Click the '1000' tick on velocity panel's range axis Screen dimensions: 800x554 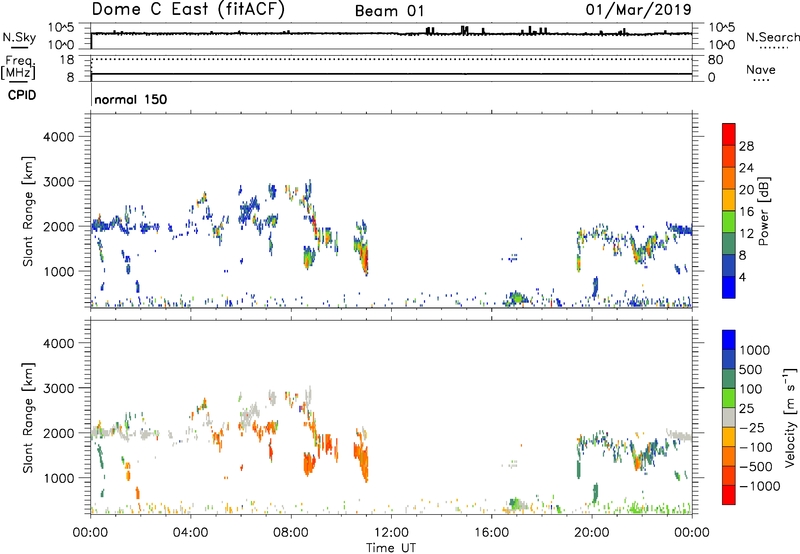(x=58, y=478)
